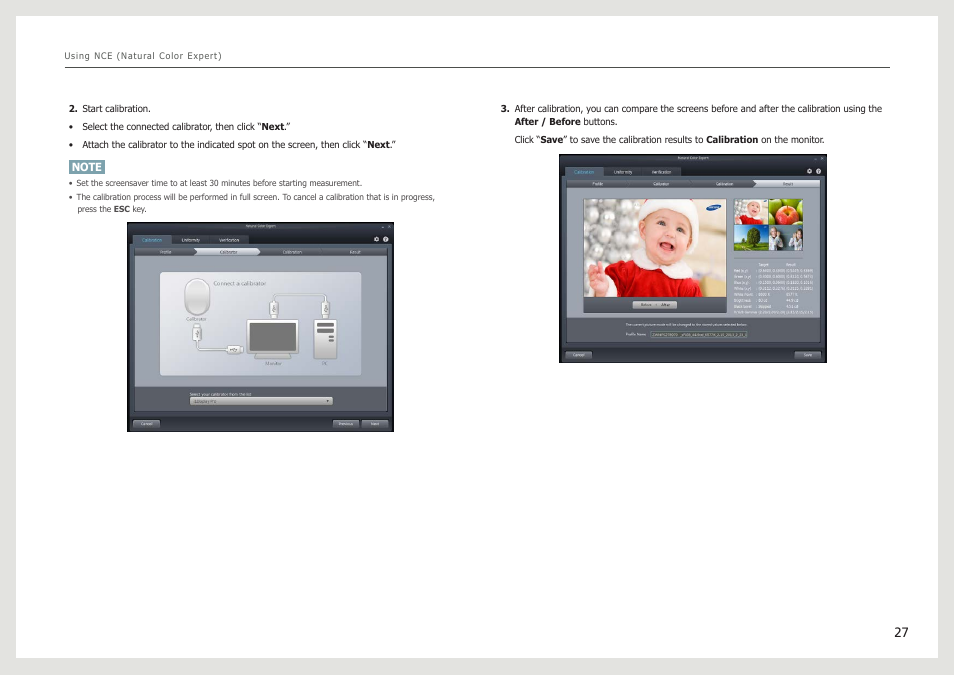Click the large baby preview image
954x675 pixels.
click(x=655, y=248)
